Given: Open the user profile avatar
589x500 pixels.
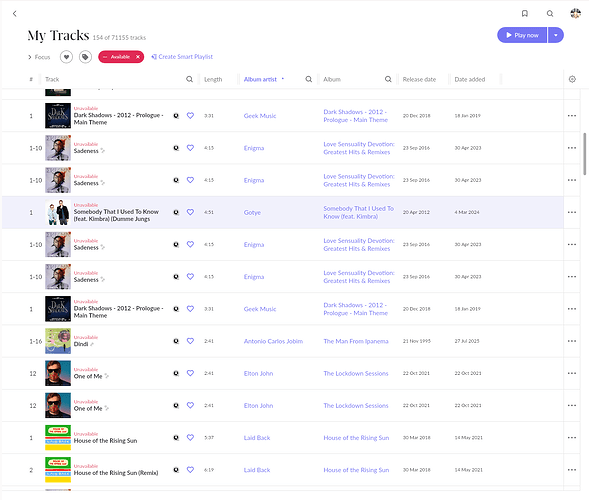Looking at the screenshot, I should pyautogui.click(x=575, y=14).
